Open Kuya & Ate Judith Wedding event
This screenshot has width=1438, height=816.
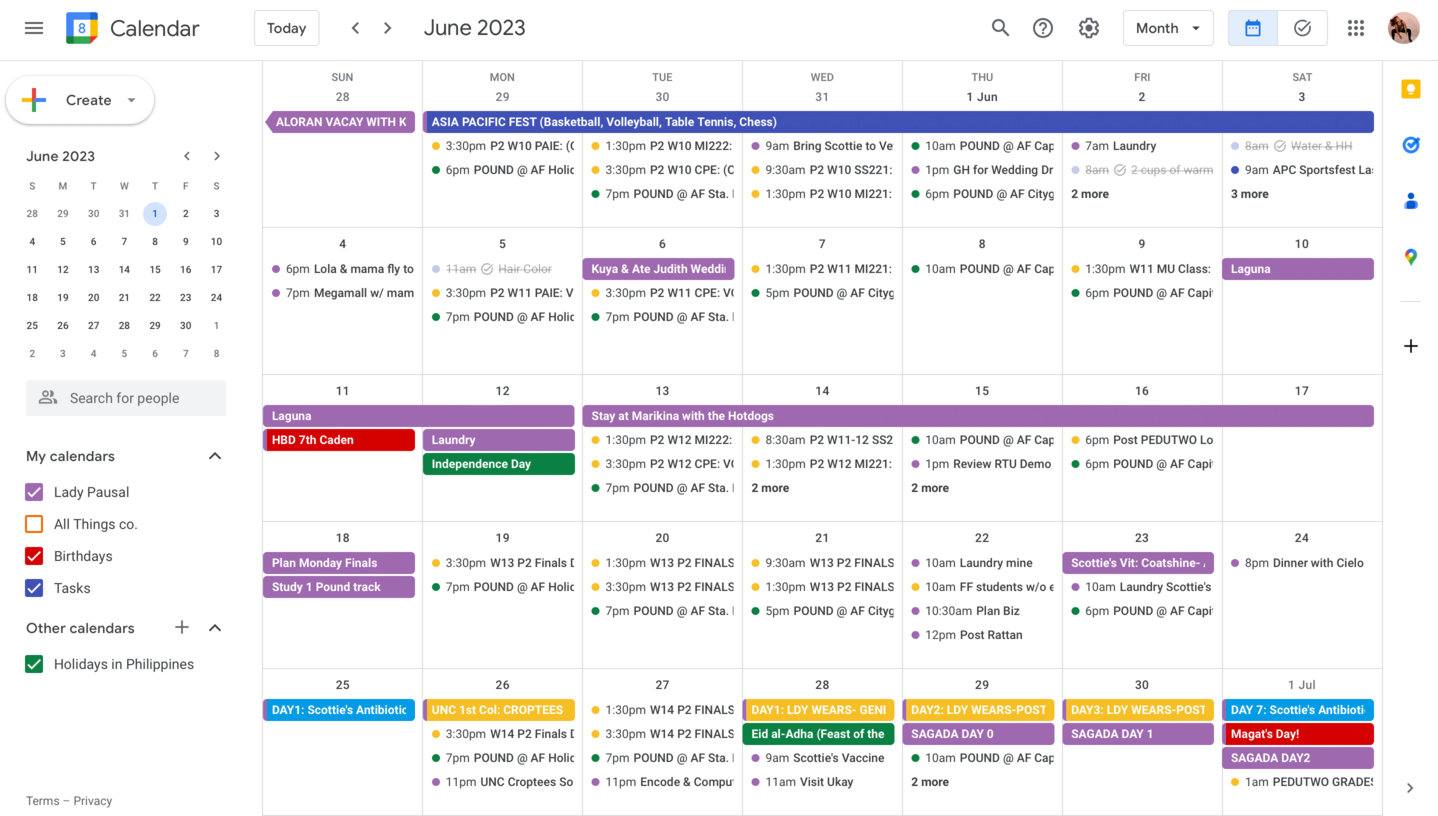pyautogui.click(x=659, y=269)
